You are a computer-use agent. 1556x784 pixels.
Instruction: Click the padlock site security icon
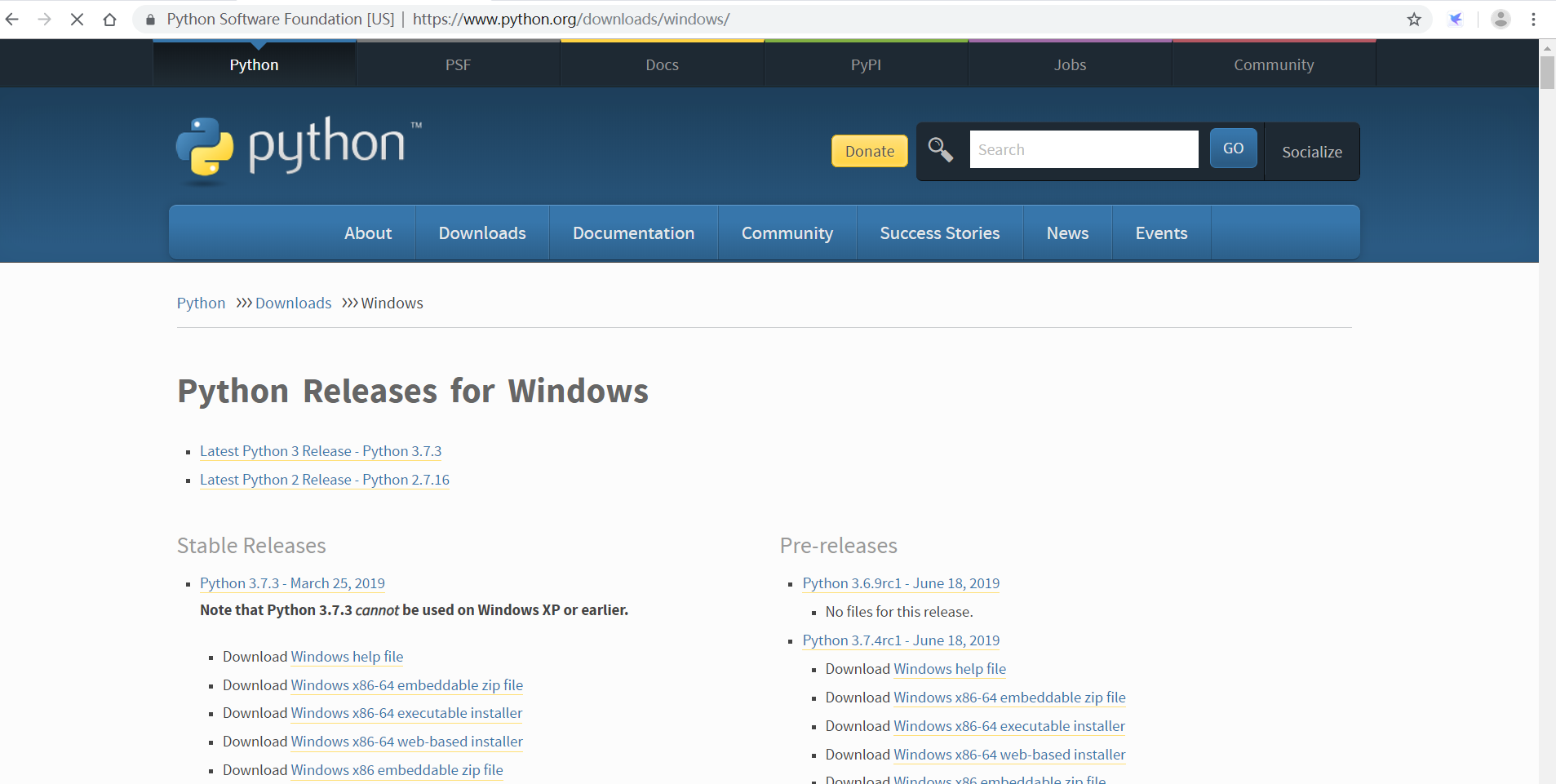pos(150,19)
